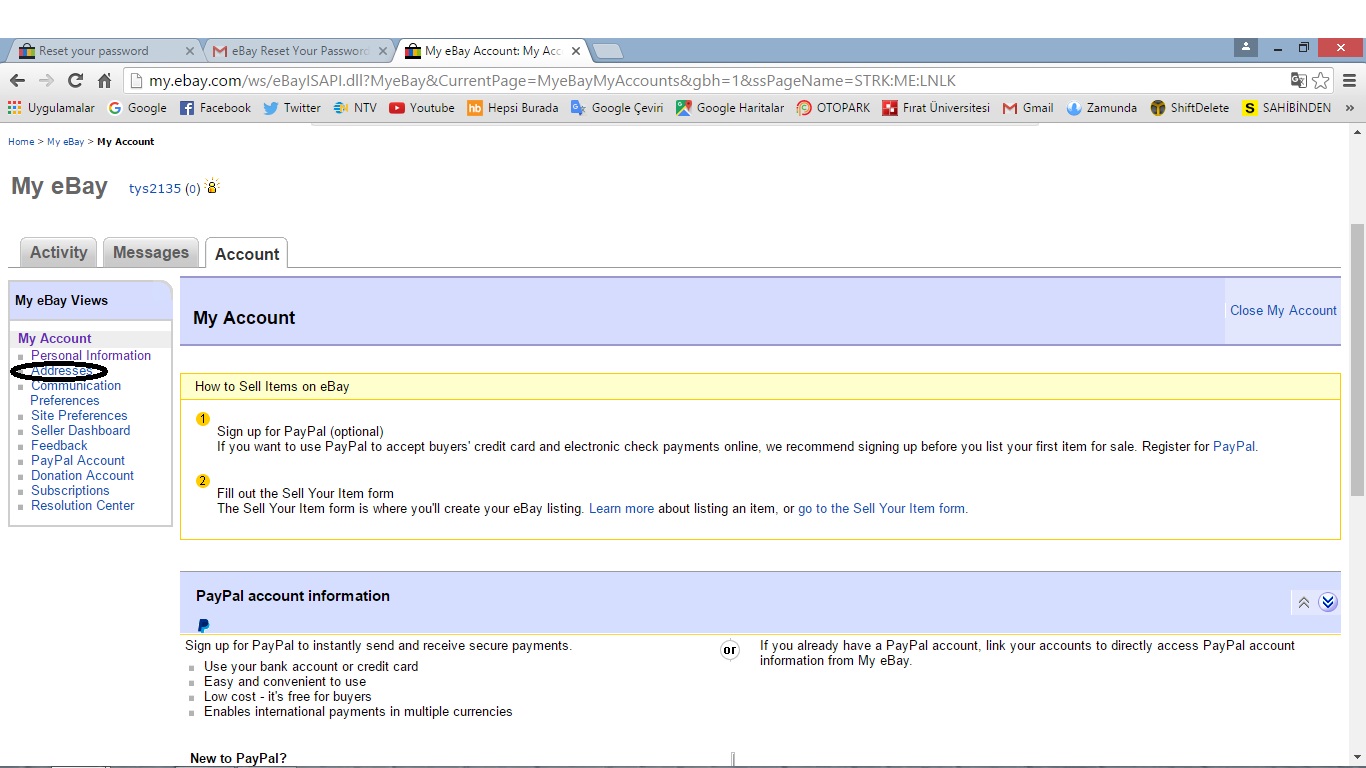Image resolution: width=1366 pixels, height=768 pixels.
Task: Open the Chrome menu hamburger icon
Action: pyautogui.click(x=1350, y=81)
